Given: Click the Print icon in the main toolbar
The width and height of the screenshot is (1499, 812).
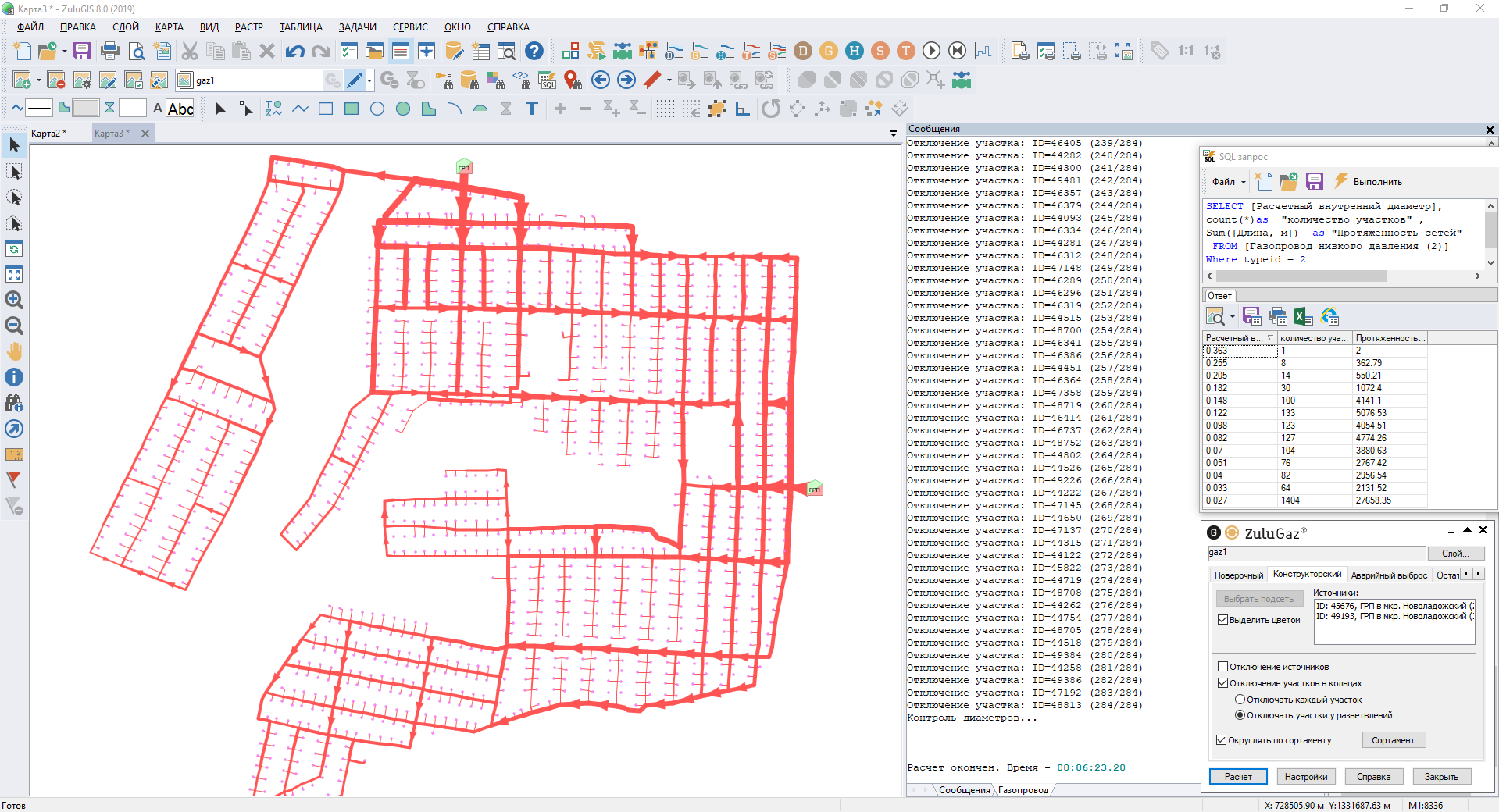Looking at the screenshot, I should [110, 52].
